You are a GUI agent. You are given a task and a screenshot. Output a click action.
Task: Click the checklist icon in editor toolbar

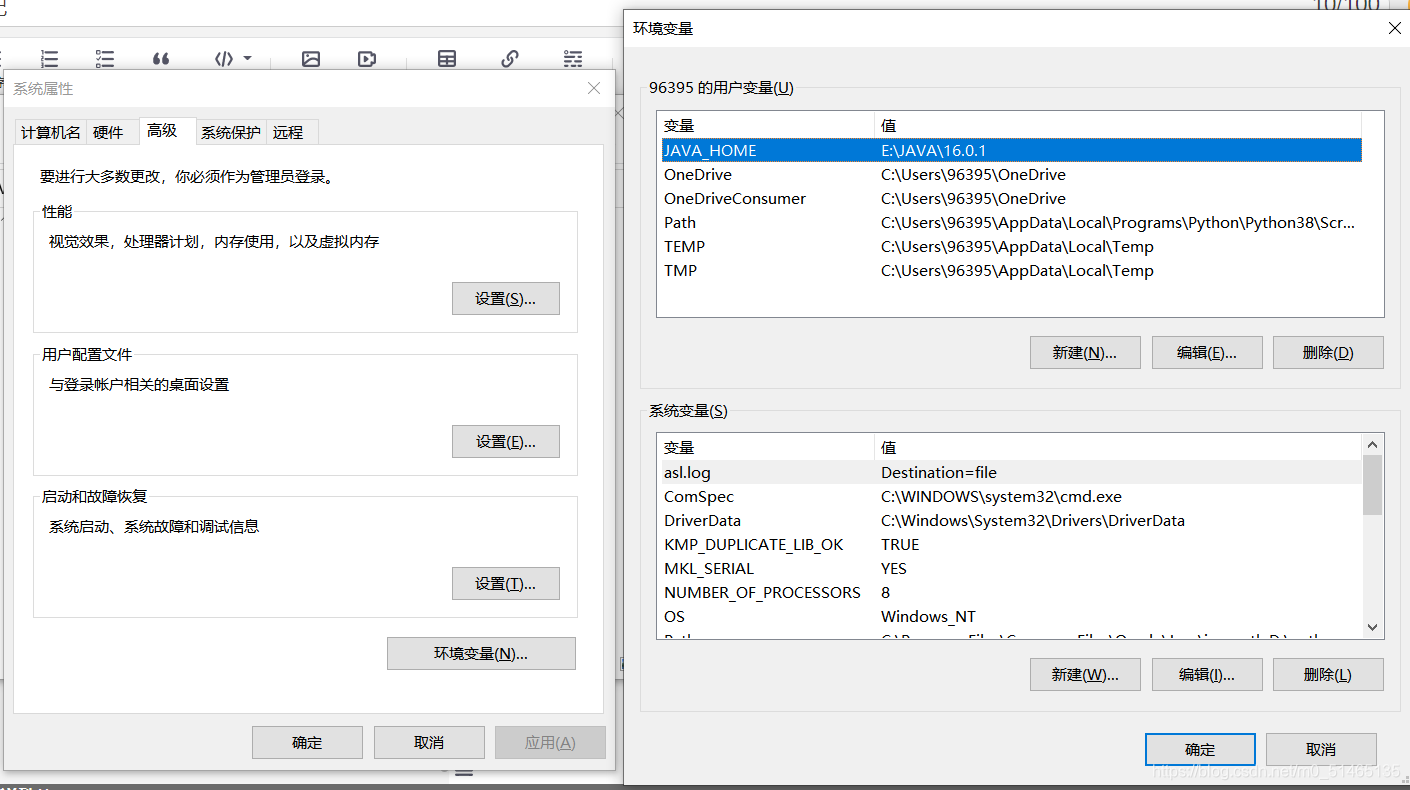(105, 59)
